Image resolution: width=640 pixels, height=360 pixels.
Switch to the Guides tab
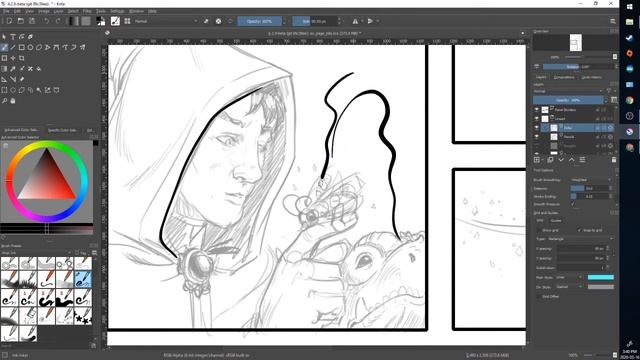pyautogui.click(x=556, y=220)
